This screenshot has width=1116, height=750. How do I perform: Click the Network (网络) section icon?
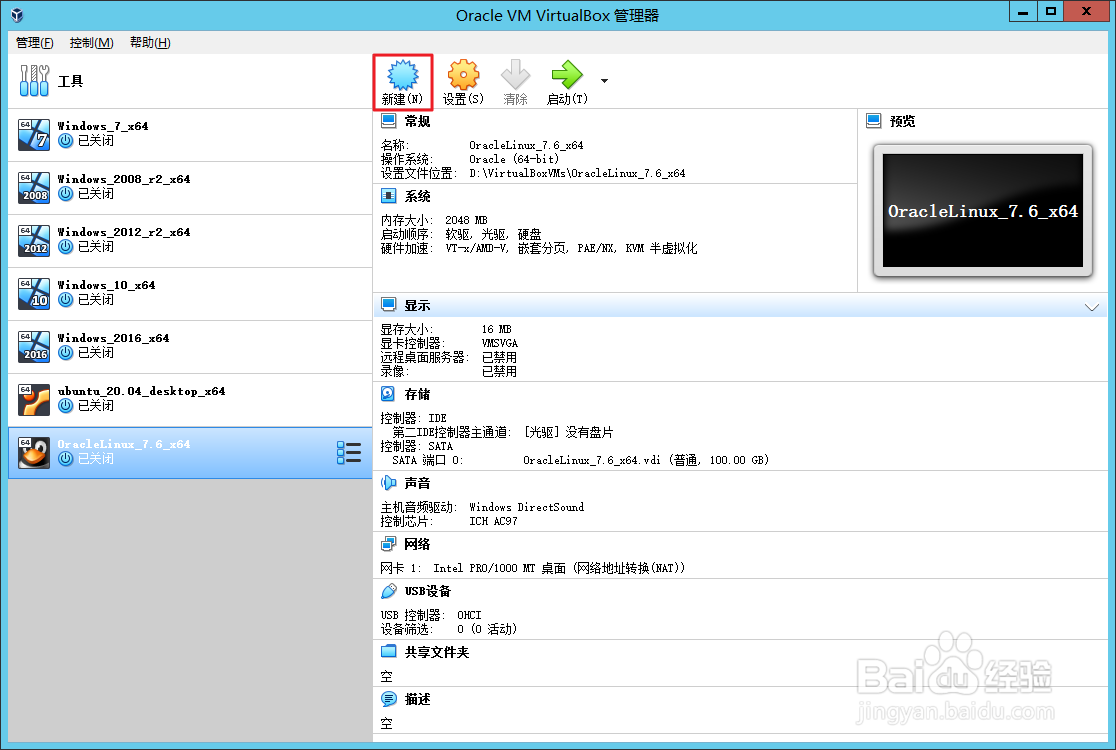[x=389, y=544]
